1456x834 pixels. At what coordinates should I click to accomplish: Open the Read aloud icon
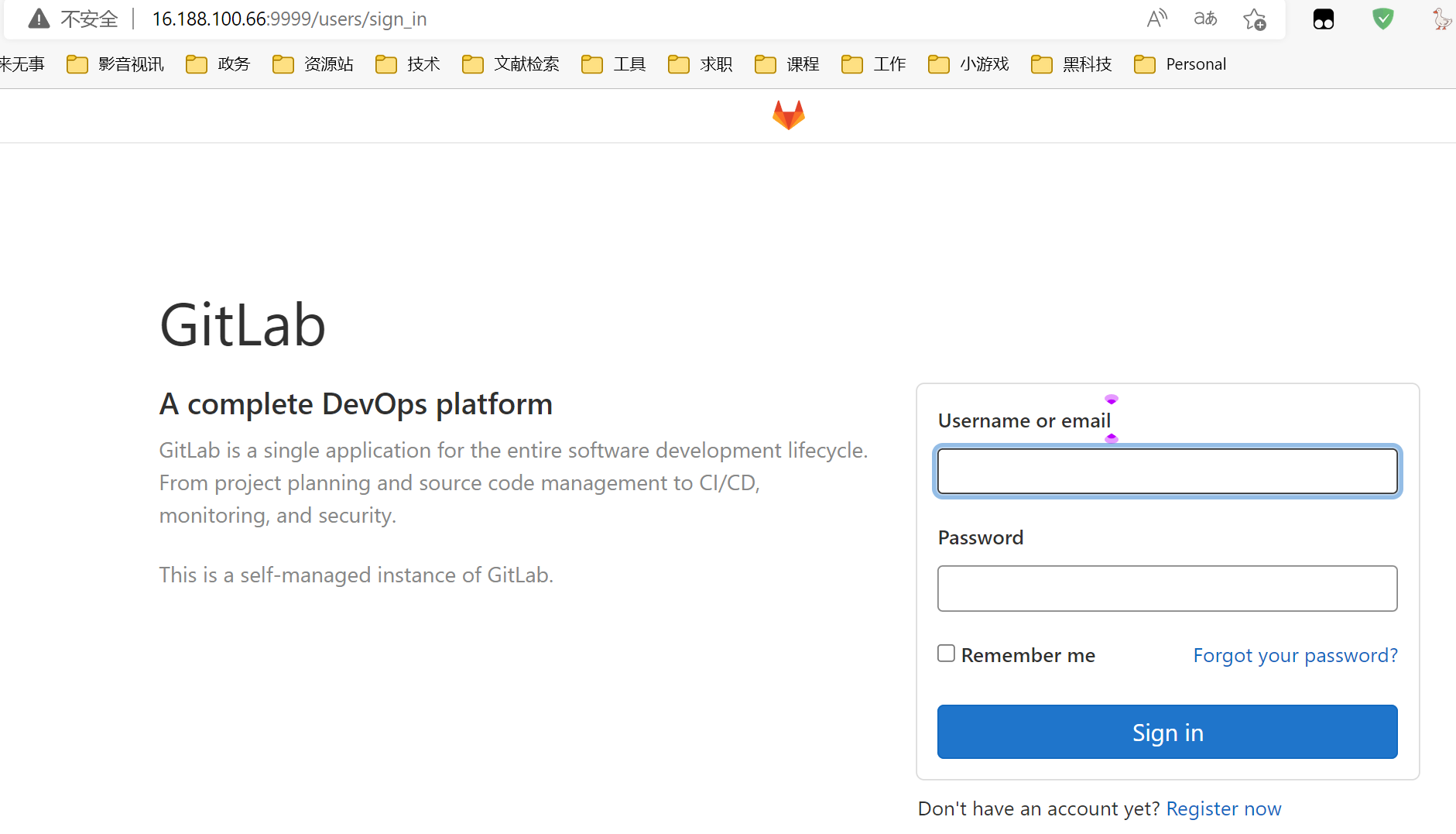[1156, 19]
